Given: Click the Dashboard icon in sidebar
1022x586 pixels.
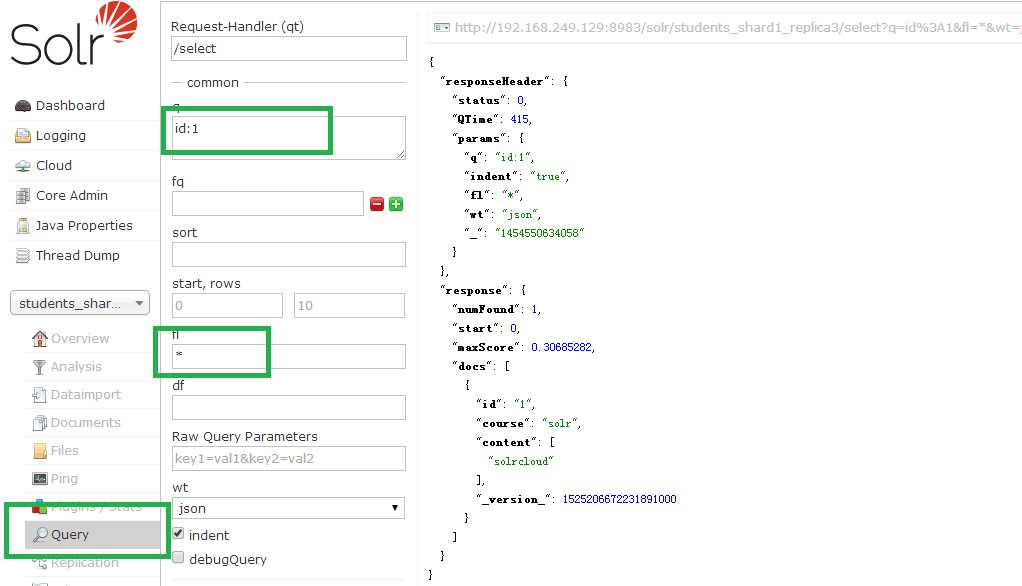Looking at the screenshot, I should point(23,106).
